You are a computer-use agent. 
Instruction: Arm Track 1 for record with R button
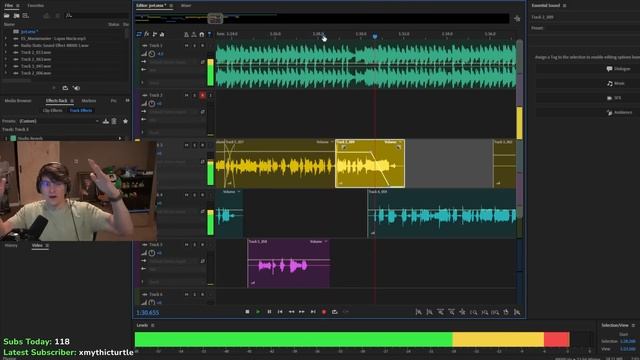pos(202,46)
